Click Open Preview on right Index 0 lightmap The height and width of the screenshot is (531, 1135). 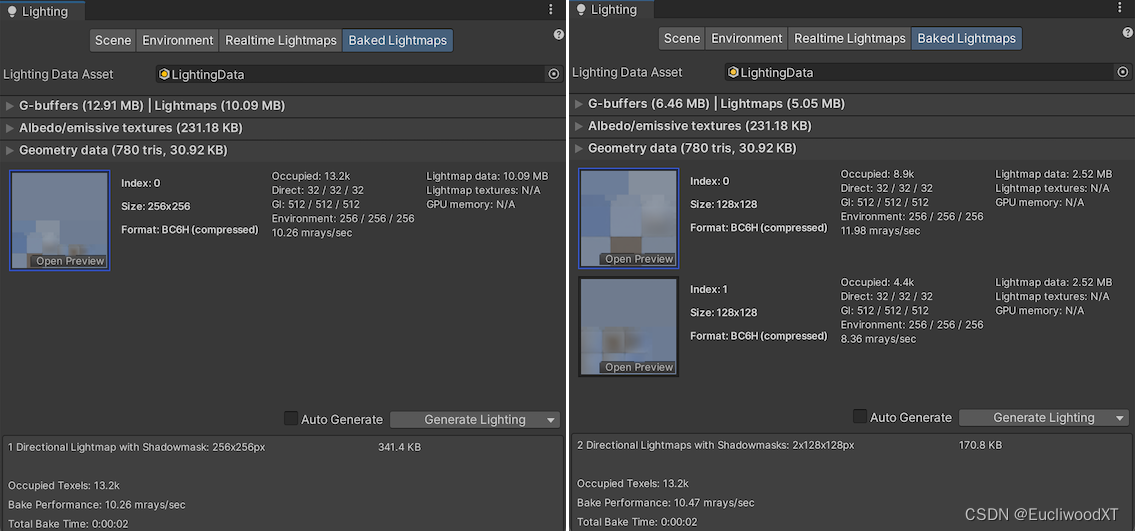(639, 259)
